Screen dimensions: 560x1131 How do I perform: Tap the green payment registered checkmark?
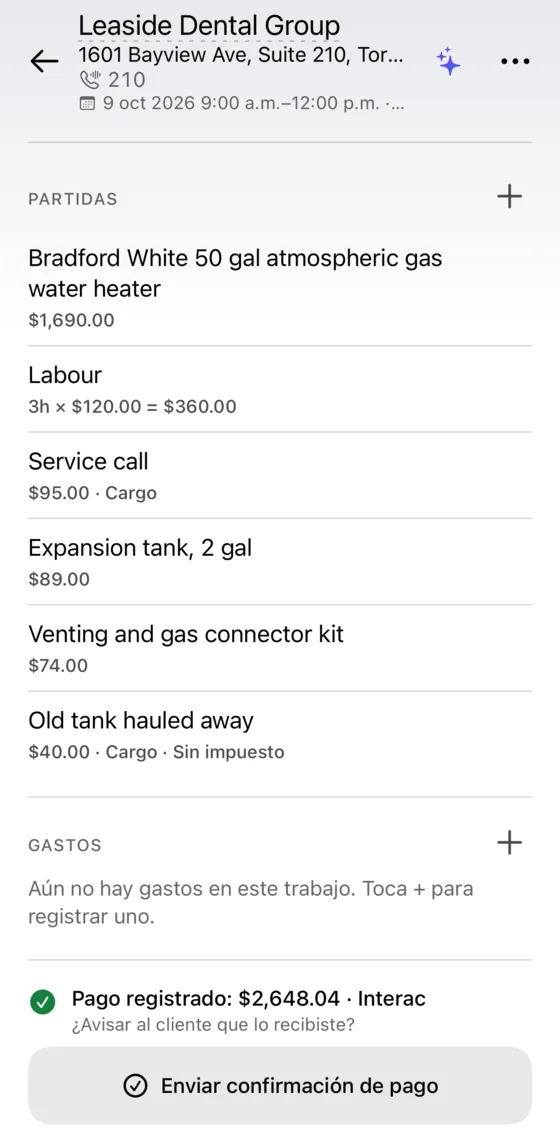point(43,1002)
